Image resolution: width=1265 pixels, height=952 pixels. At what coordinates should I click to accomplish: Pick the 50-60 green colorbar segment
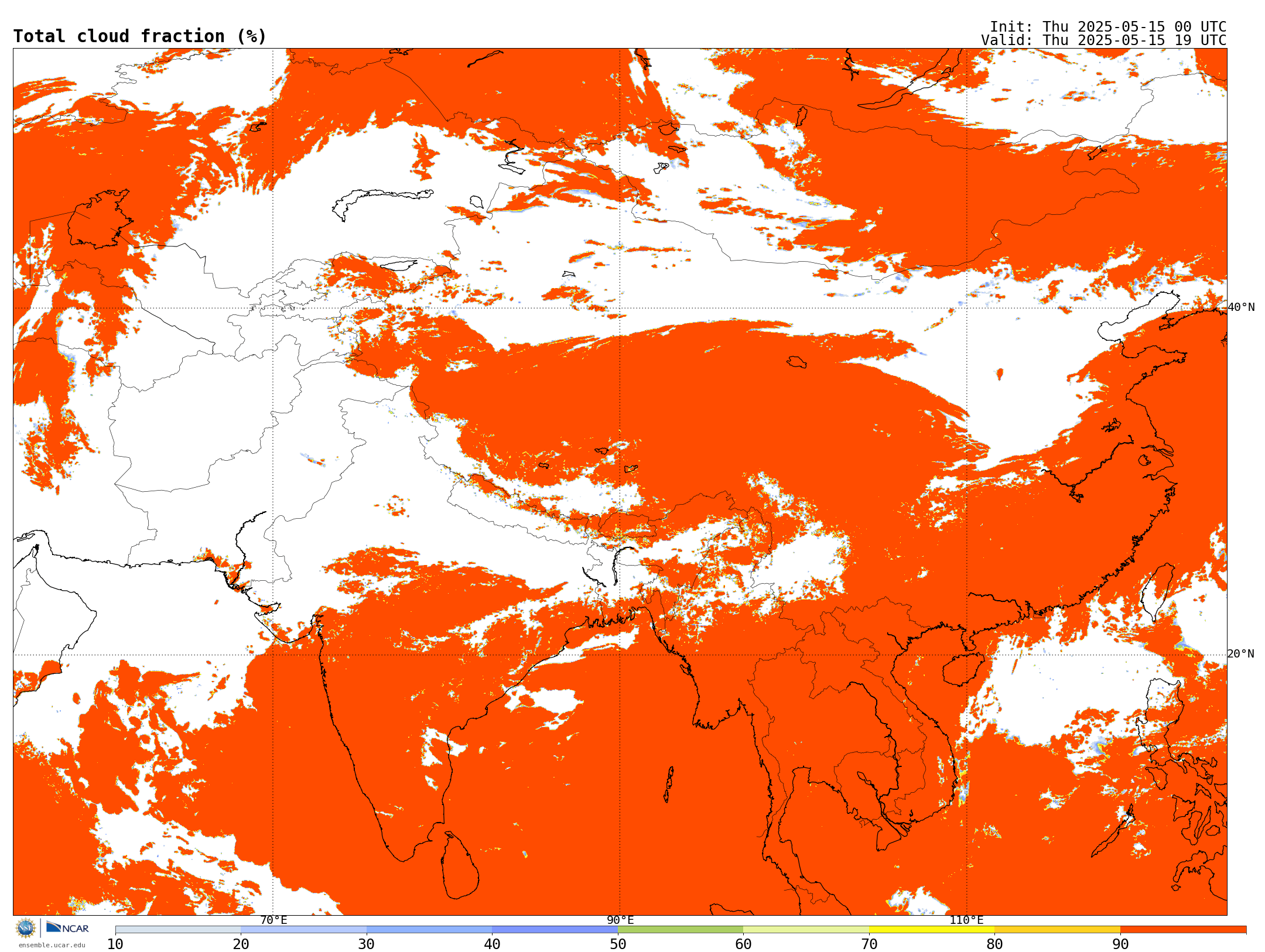click(x=681, y=930)
